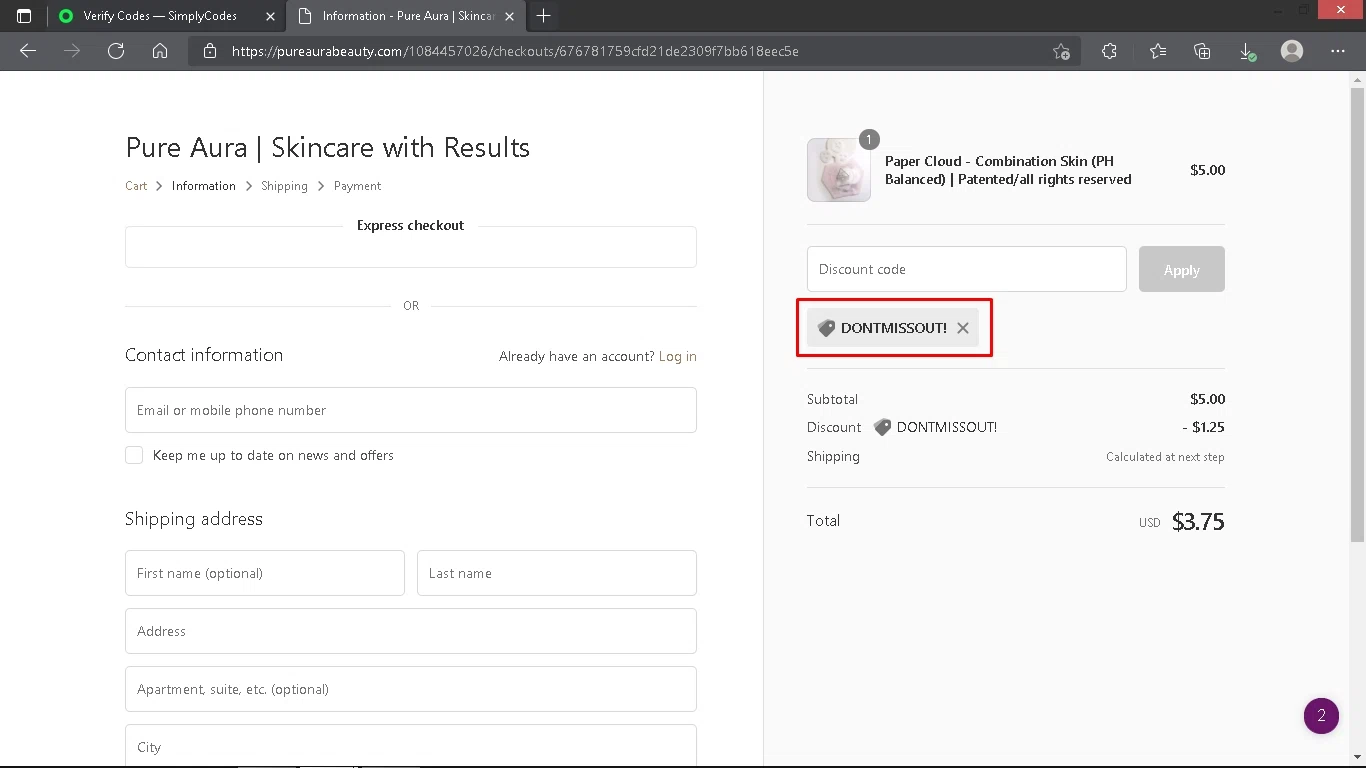Go back to the previous page

(x=28, y=51)
